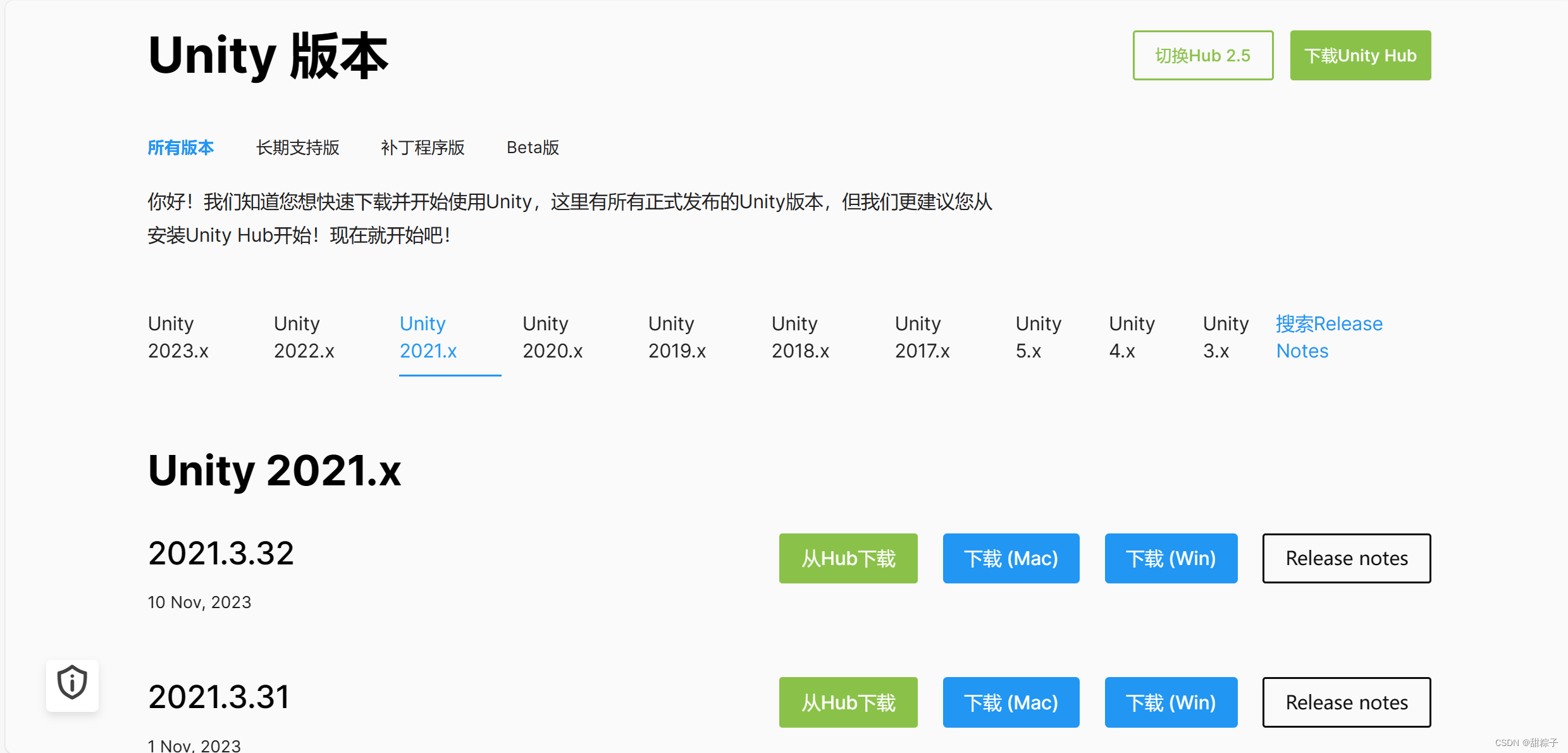Click 切换Hub 2.5 button

[1202, 55]
